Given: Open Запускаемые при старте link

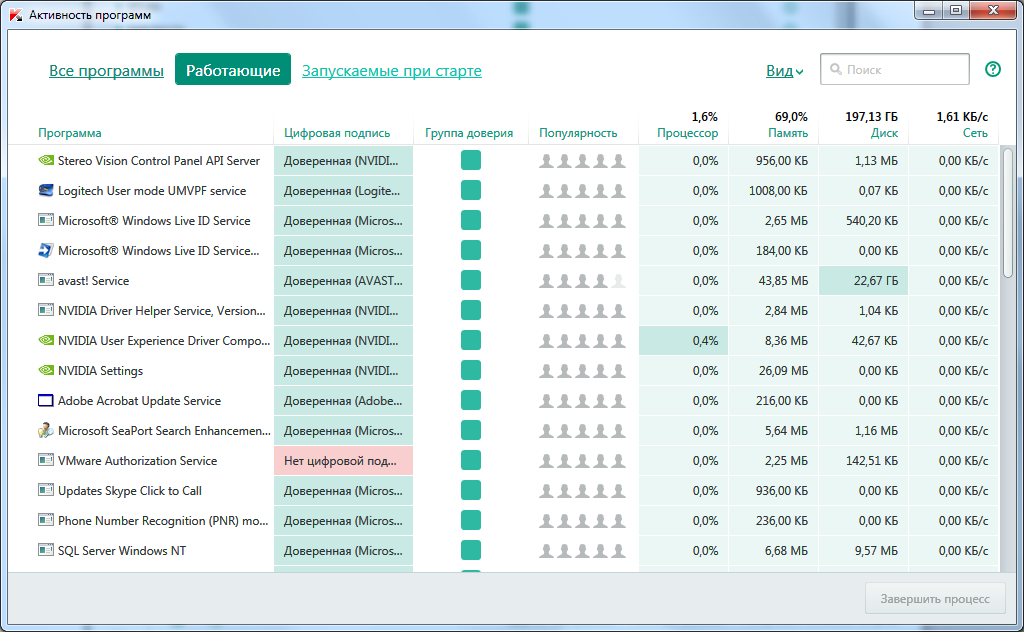Looking at the screenshot, I should (392, 71).
